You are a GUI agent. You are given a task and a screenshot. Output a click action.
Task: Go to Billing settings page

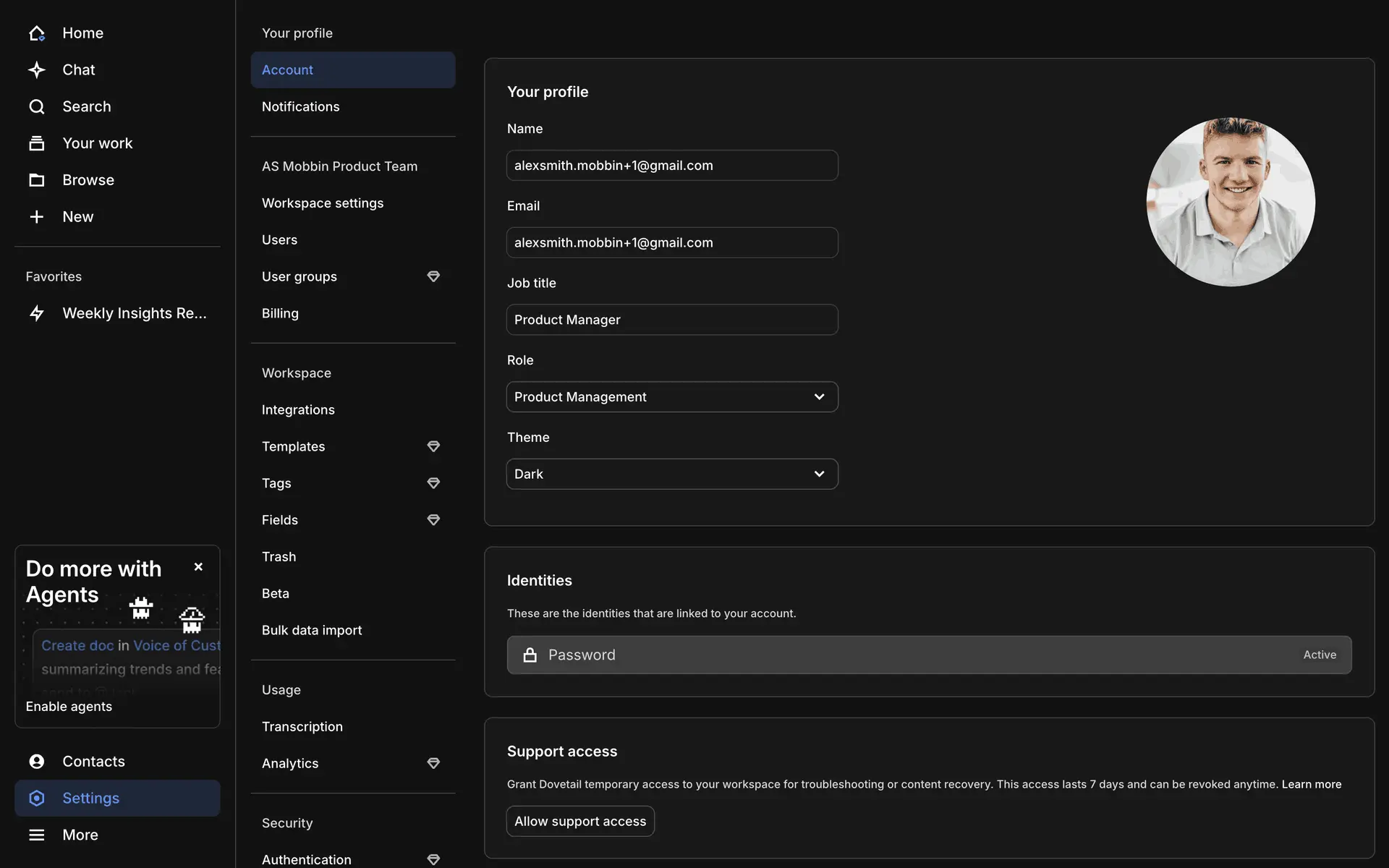tap(280, 313)
